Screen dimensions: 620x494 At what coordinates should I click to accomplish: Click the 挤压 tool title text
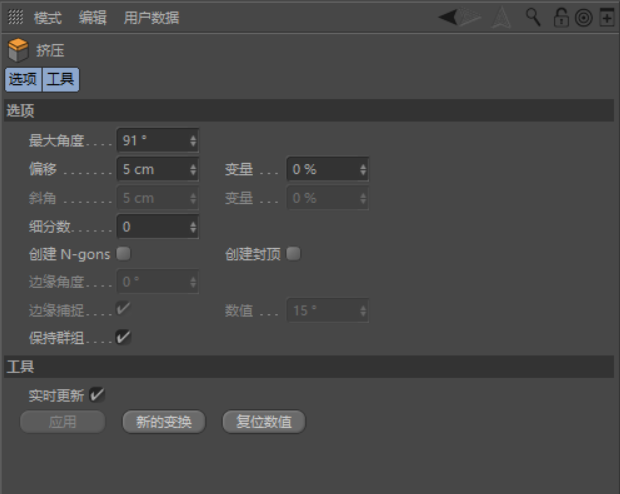coord(50,51)
